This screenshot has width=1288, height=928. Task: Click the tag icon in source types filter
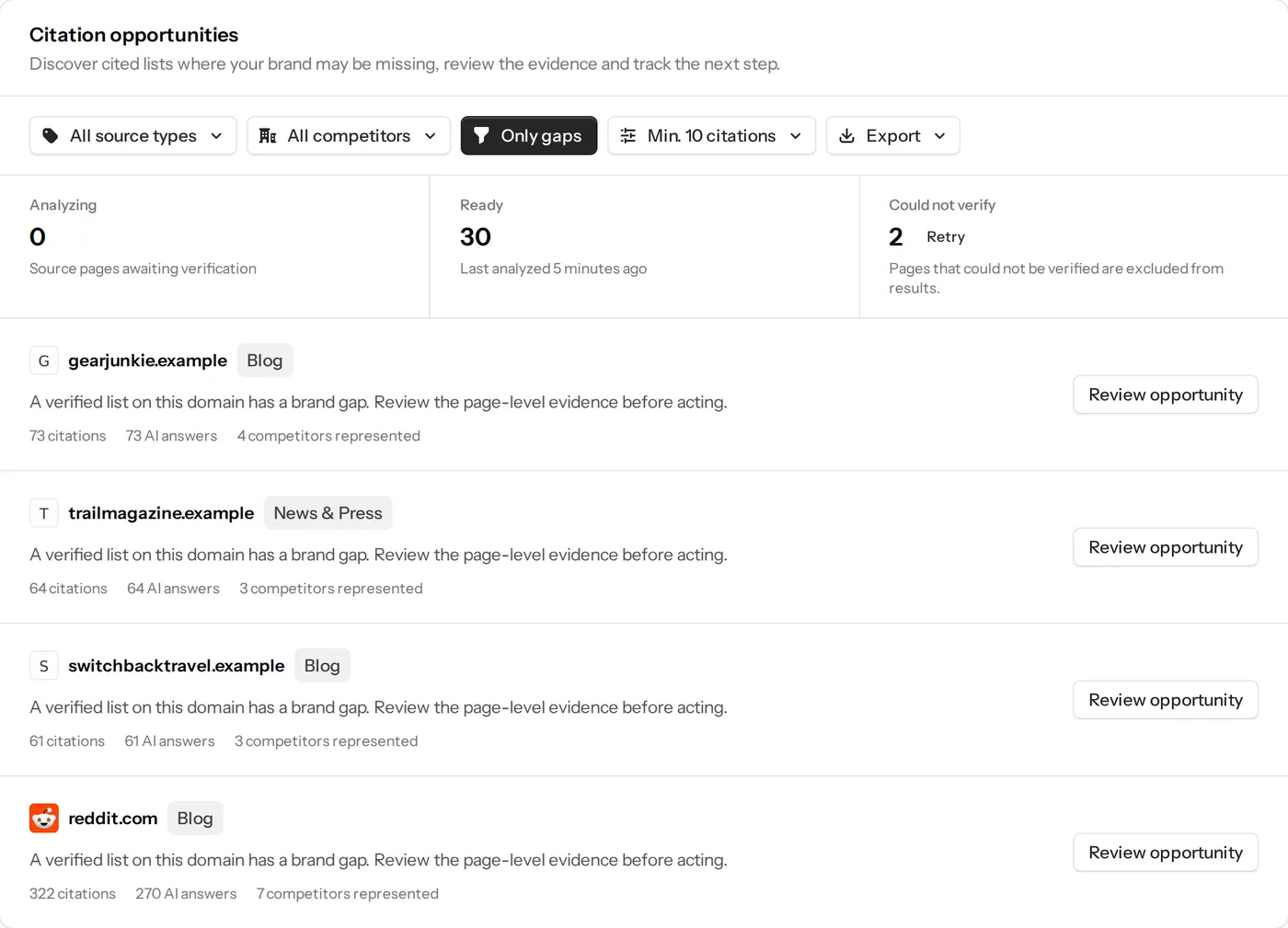[x=51, y=135]
